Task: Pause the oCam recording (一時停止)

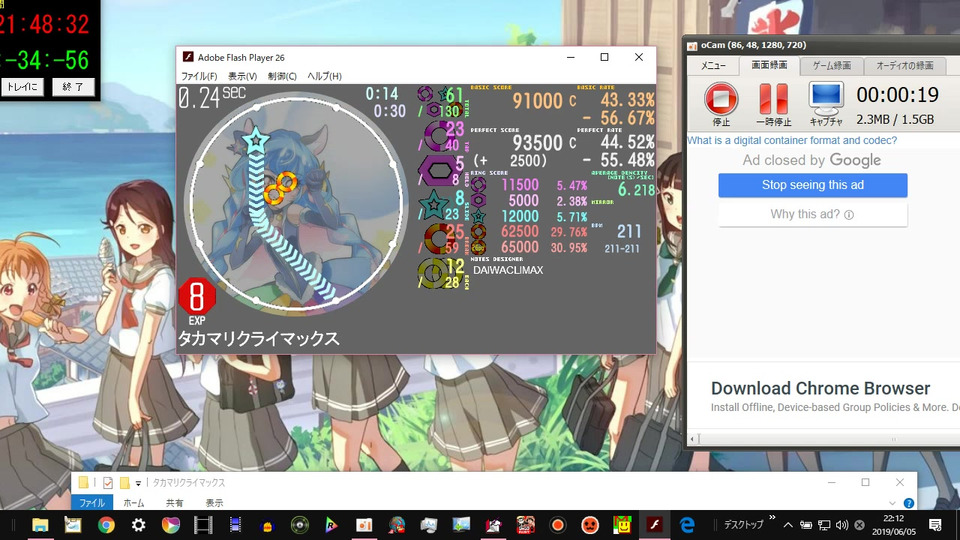Action: (x=773, y=99)
